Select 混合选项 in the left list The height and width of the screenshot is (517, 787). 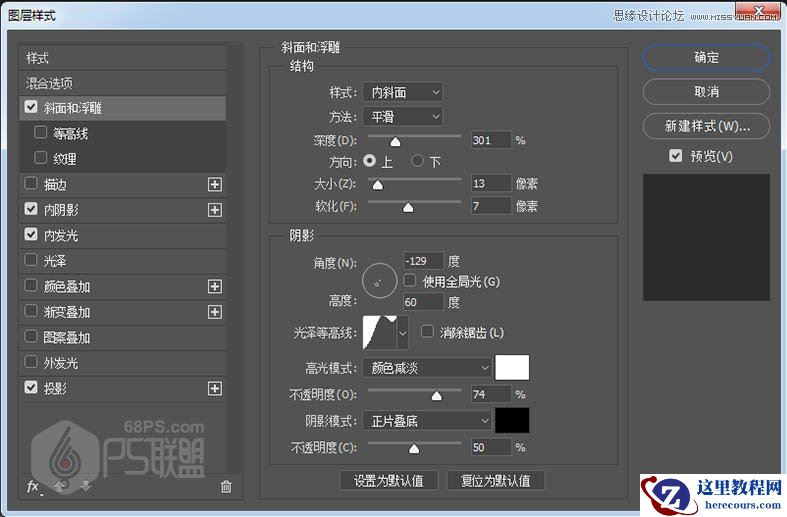tap(122, 83)
